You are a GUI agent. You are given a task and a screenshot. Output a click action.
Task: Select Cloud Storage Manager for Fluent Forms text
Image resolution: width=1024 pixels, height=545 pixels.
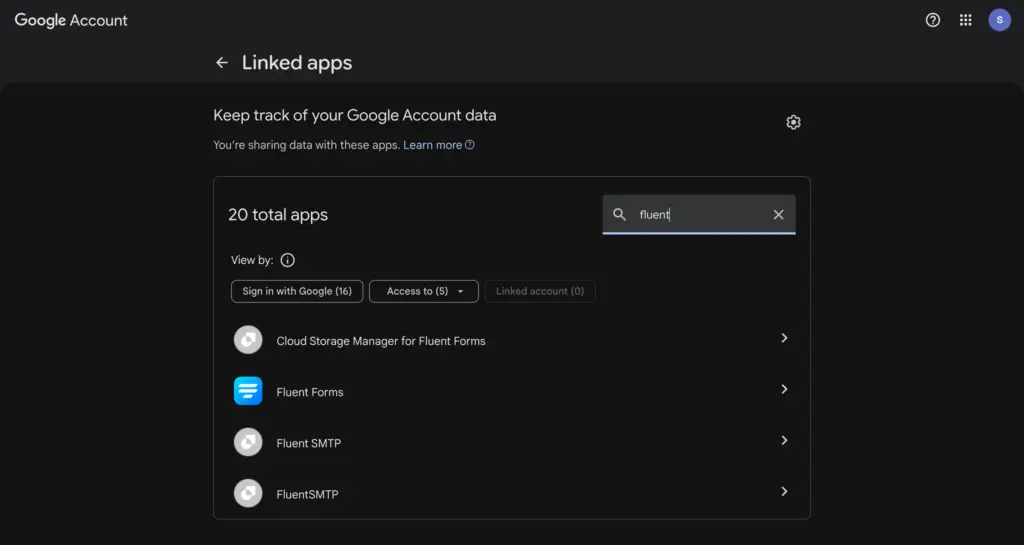381,341
